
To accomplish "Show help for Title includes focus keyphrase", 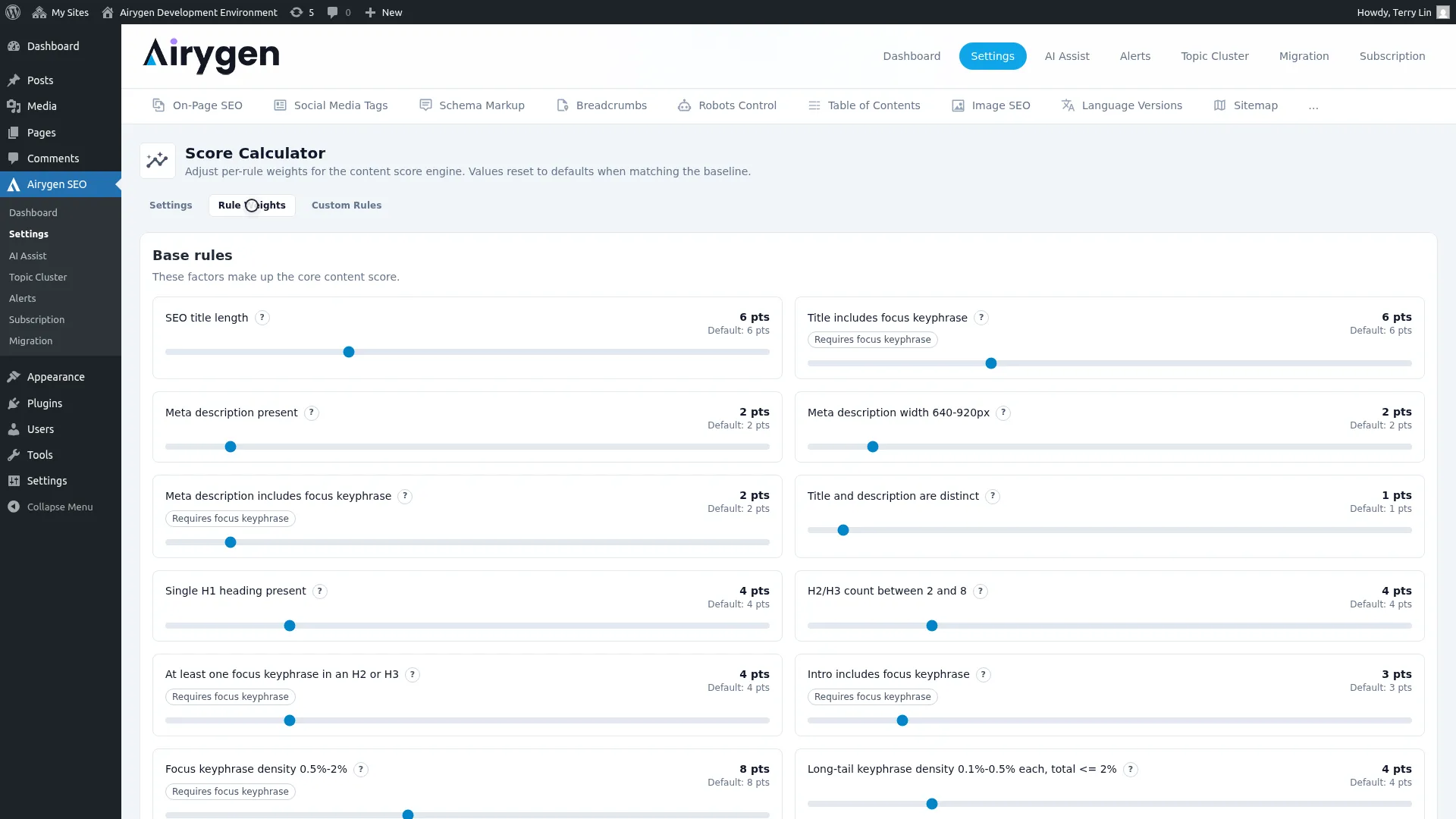I will click(x=981, y=318).
